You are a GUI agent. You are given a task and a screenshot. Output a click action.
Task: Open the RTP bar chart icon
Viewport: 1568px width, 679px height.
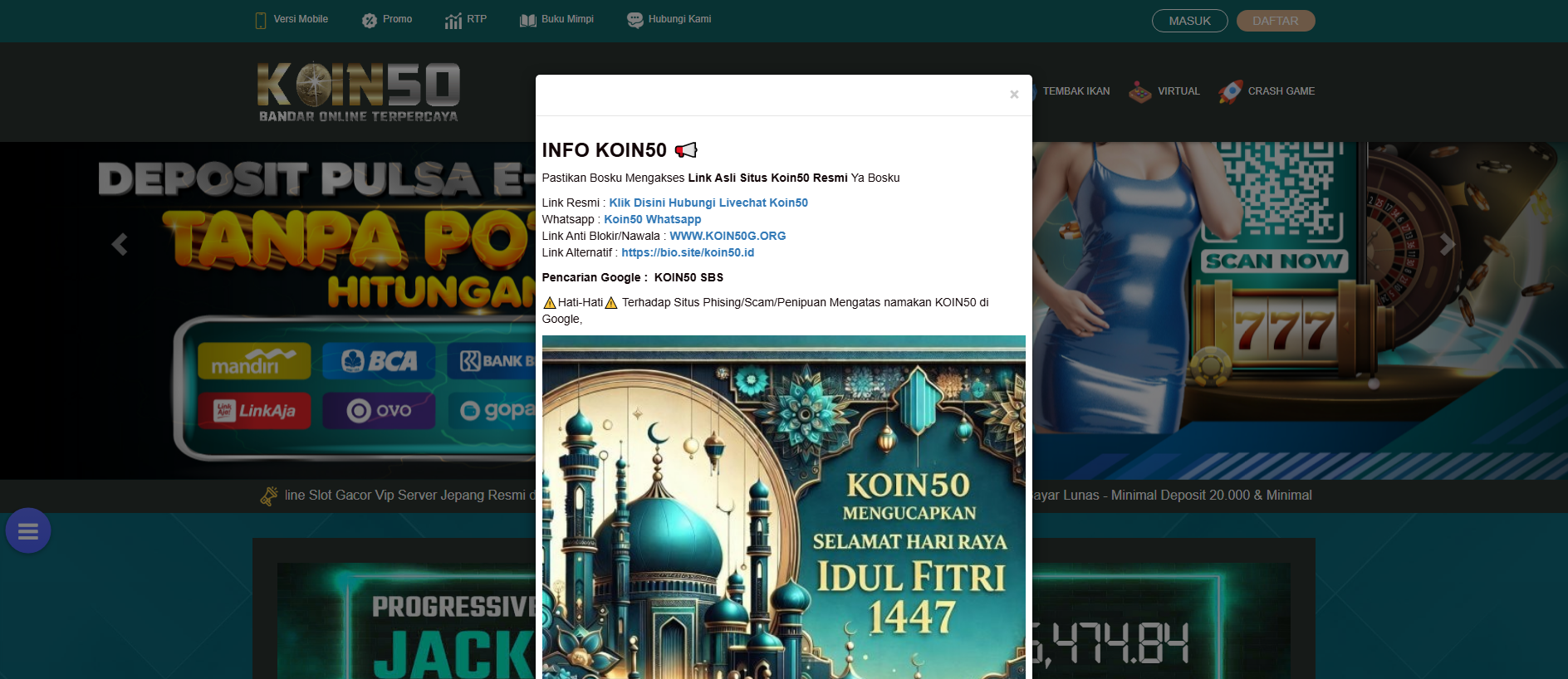coord(453,21)
